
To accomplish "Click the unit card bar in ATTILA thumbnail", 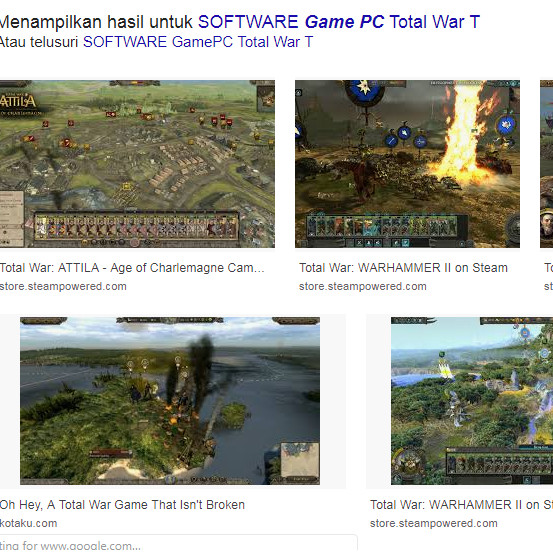I will [137, 226].
